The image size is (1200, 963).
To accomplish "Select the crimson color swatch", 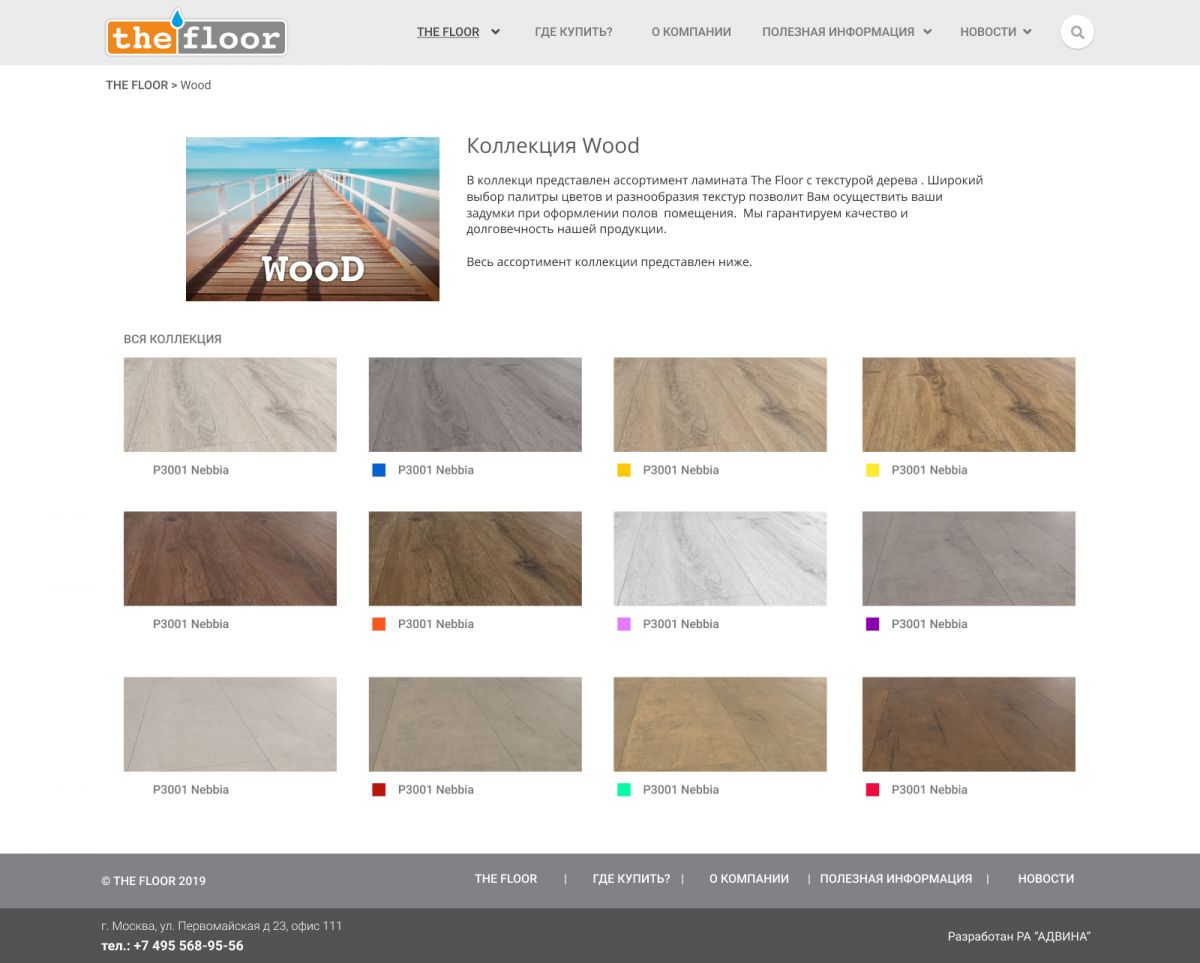I will click(x=873, y=790).
